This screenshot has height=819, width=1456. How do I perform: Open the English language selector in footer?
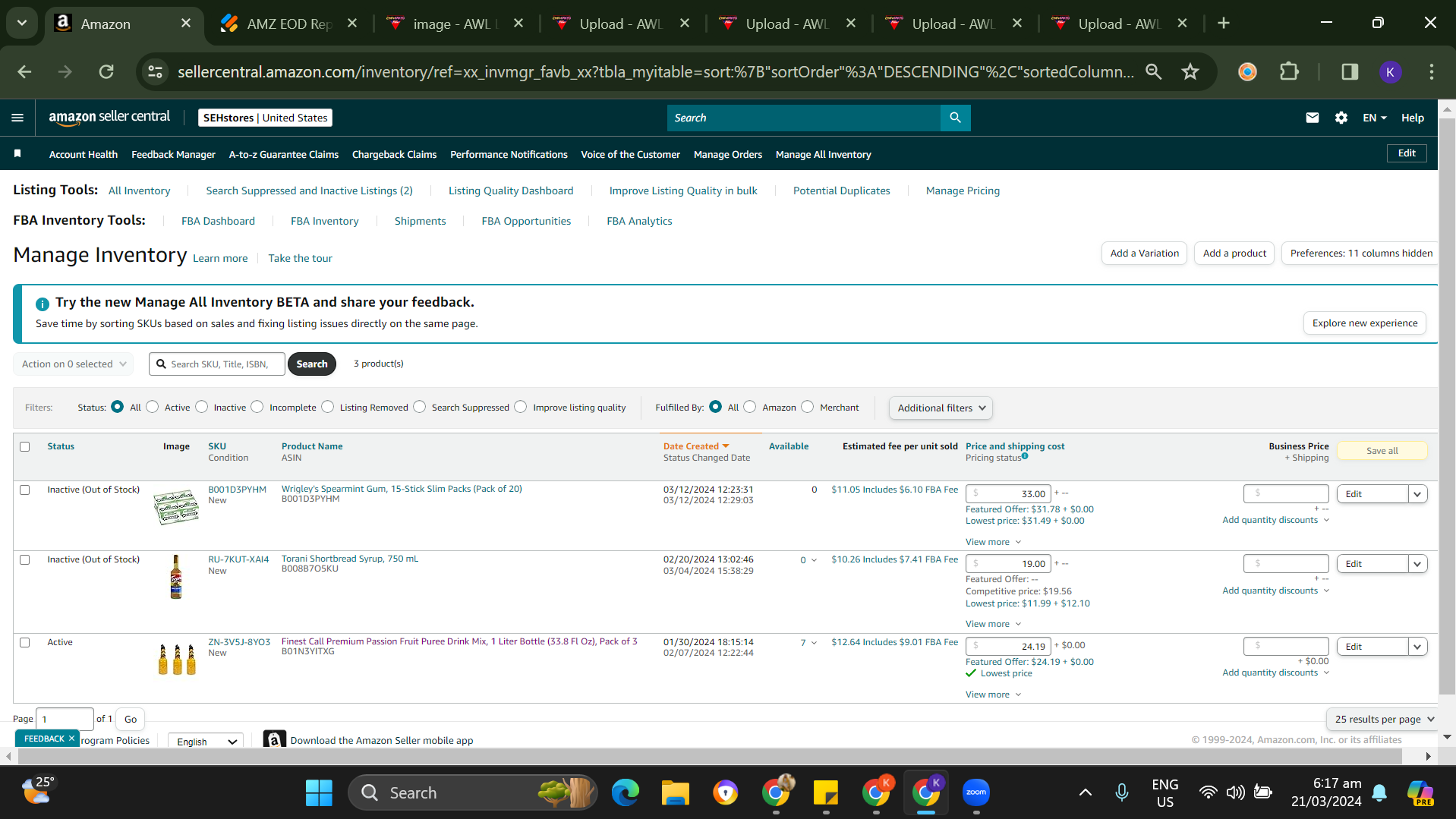206,742
